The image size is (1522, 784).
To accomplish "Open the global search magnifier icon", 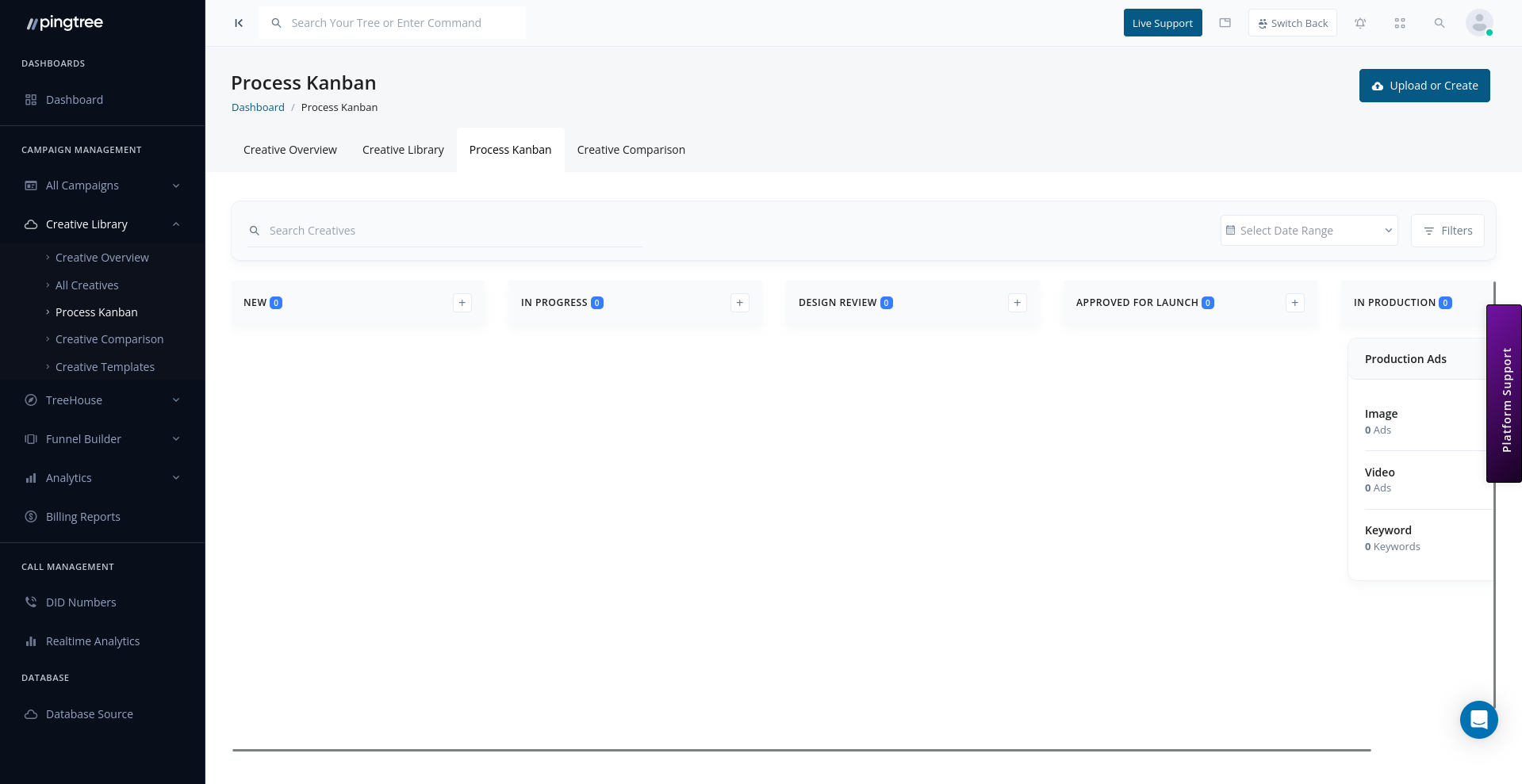I will click(x=1440, y=23).
